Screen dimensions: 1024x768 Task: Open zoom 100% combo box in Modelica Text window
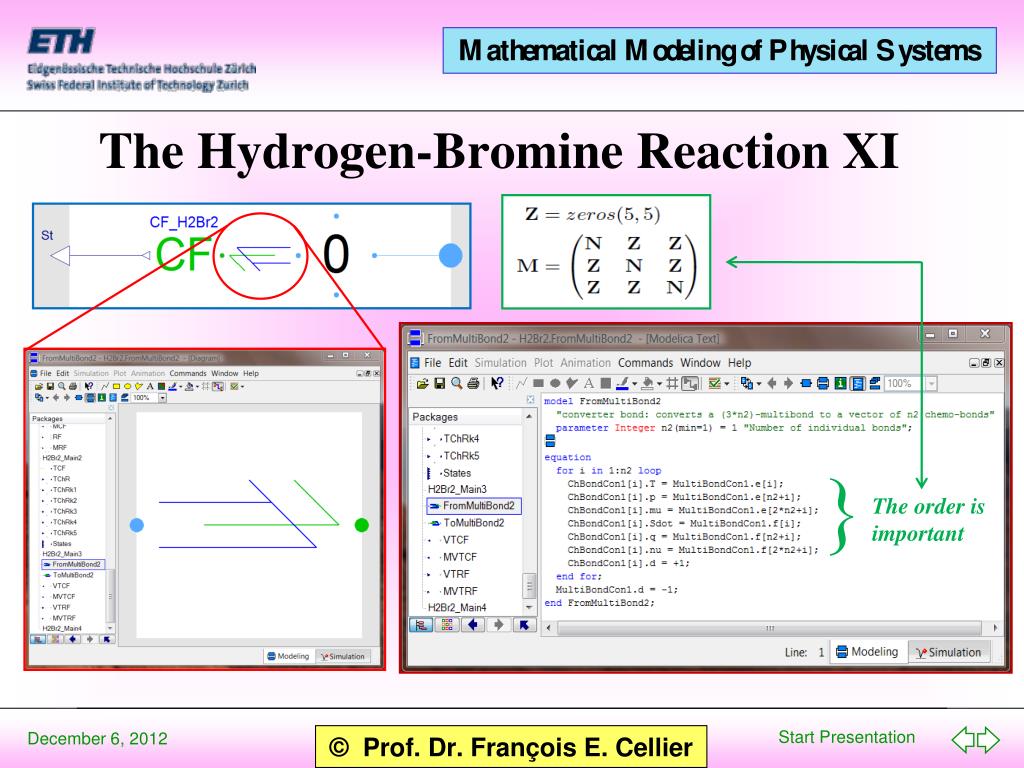911,383
